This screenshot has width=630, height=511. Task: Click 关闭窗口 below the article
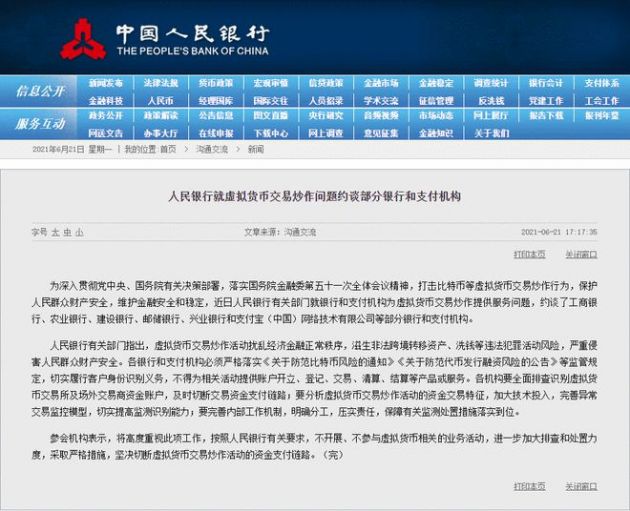tap(581, 486)
